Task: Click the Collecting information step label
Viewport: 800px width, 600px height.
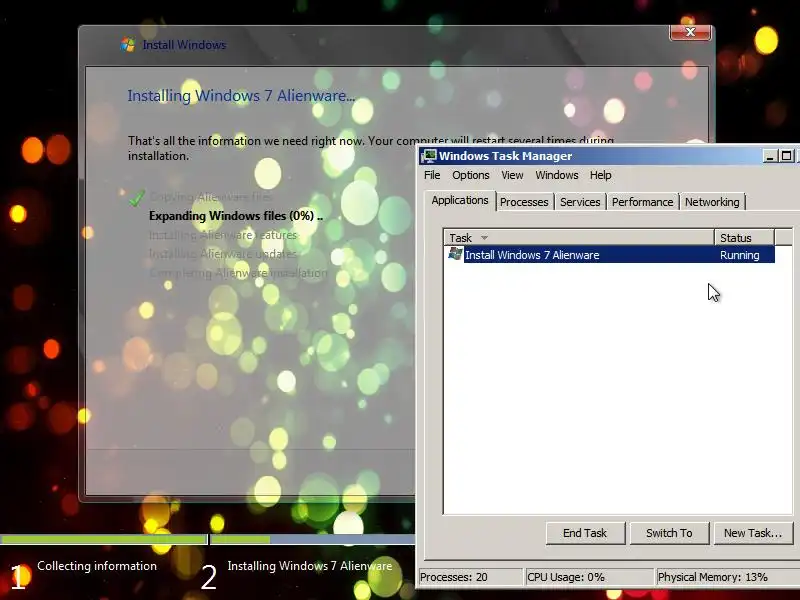Action: [97, 566]
